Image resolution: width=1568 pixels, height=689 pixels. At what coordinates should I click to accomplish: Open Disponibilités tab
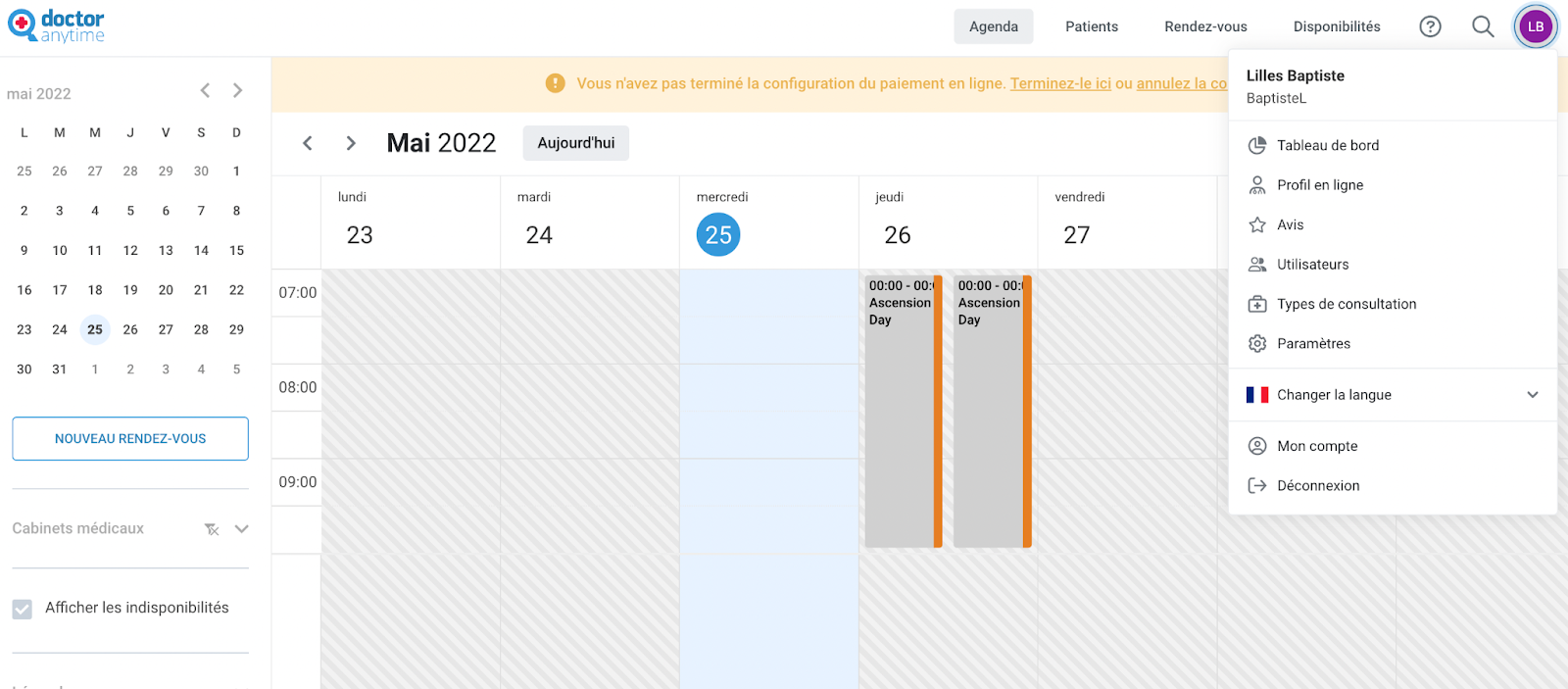pyautogui.click(x=1337, y=26)
